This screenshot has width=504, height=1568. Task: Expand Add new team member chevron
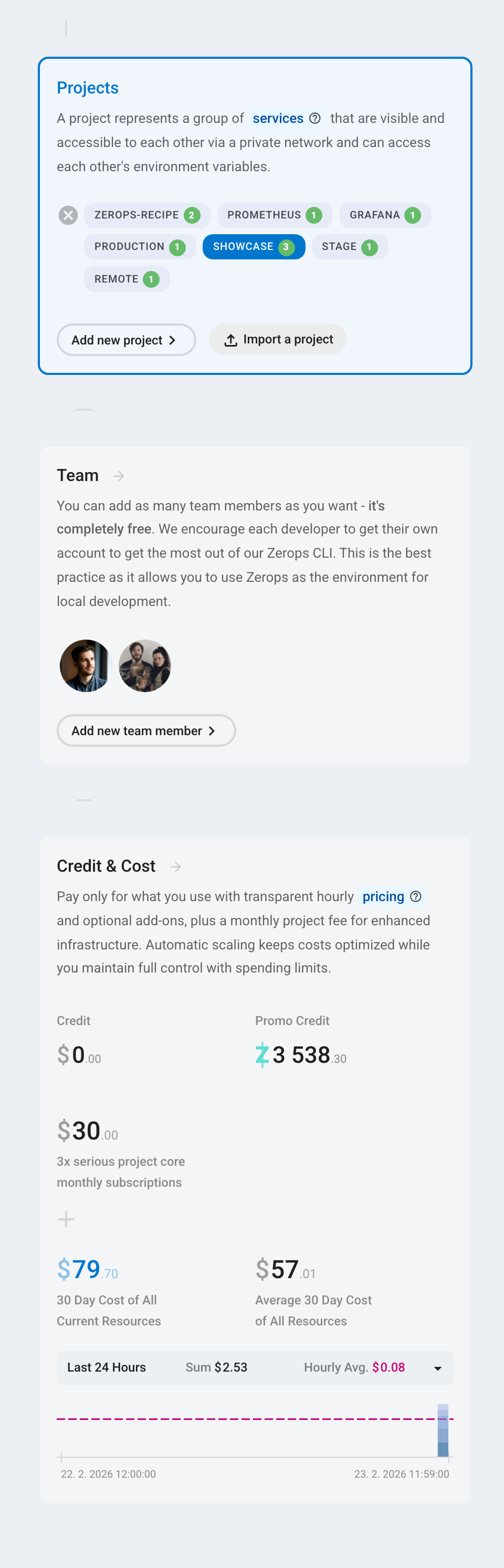(212, 731)
